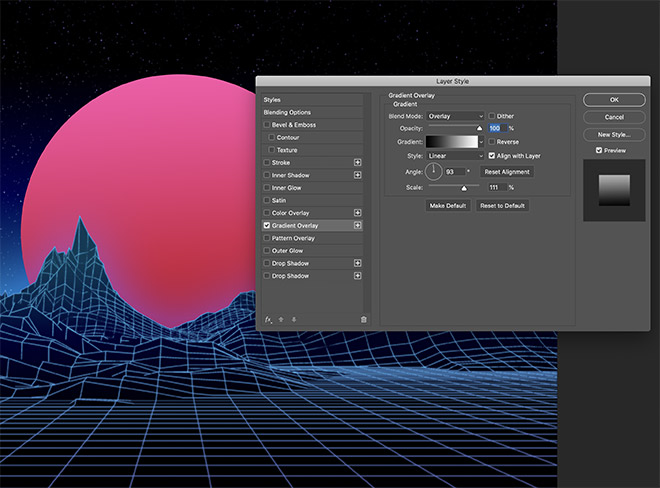Select Pattern Overlay in the effects list
The image size is (660, 488).
[294, 238]
